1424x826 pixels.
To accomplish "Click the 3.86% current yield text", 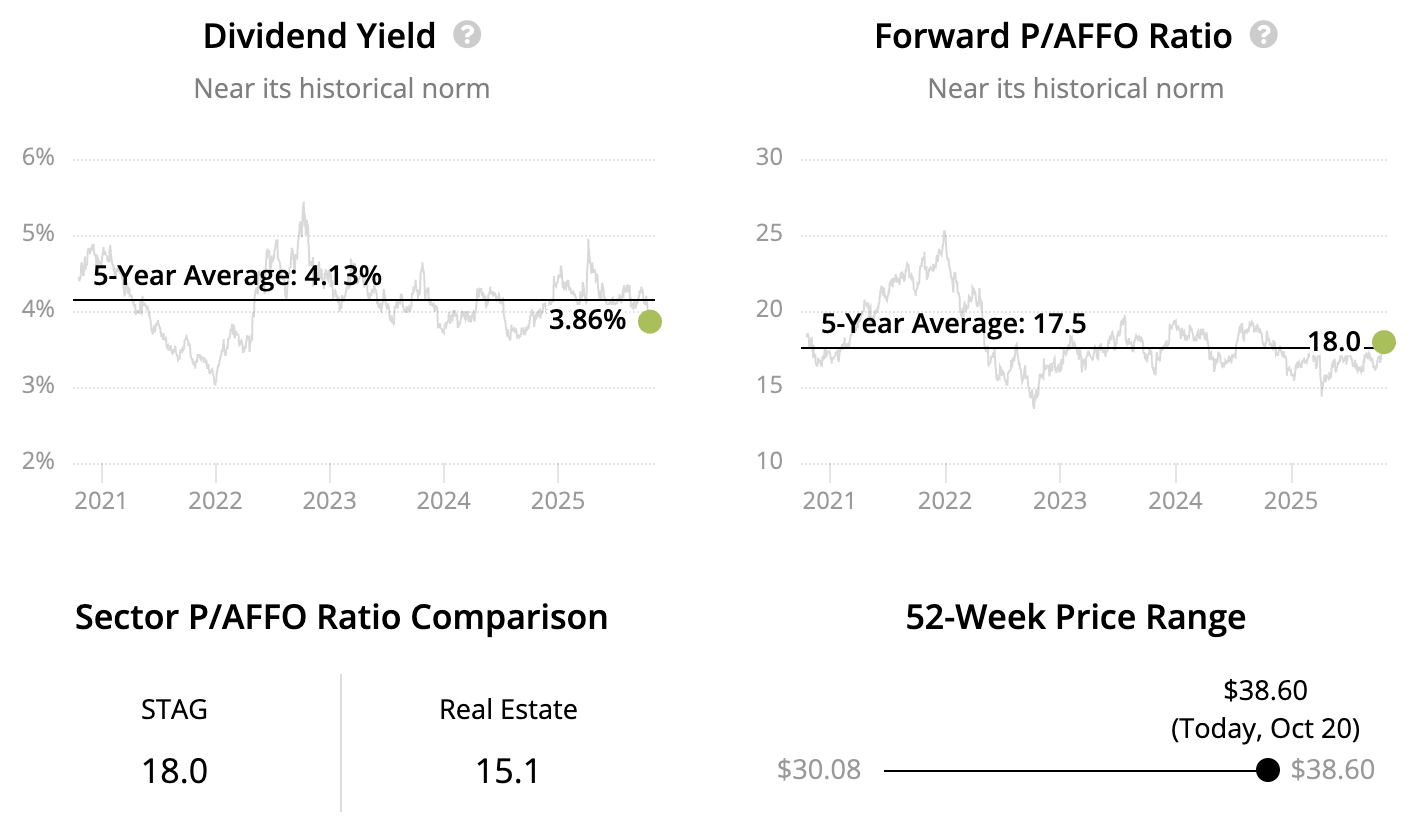I will (587, 321).
